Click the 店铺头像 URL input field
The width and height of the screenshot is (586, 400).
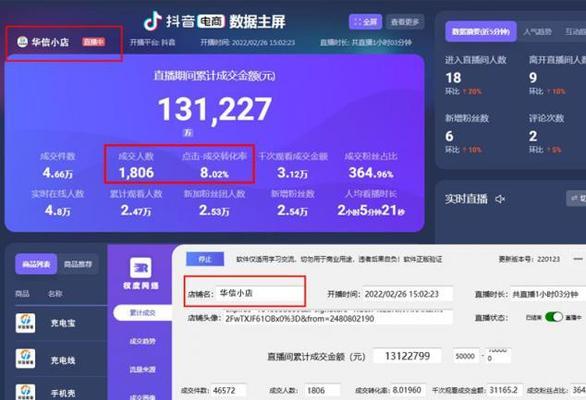click(x=338, y=318)
